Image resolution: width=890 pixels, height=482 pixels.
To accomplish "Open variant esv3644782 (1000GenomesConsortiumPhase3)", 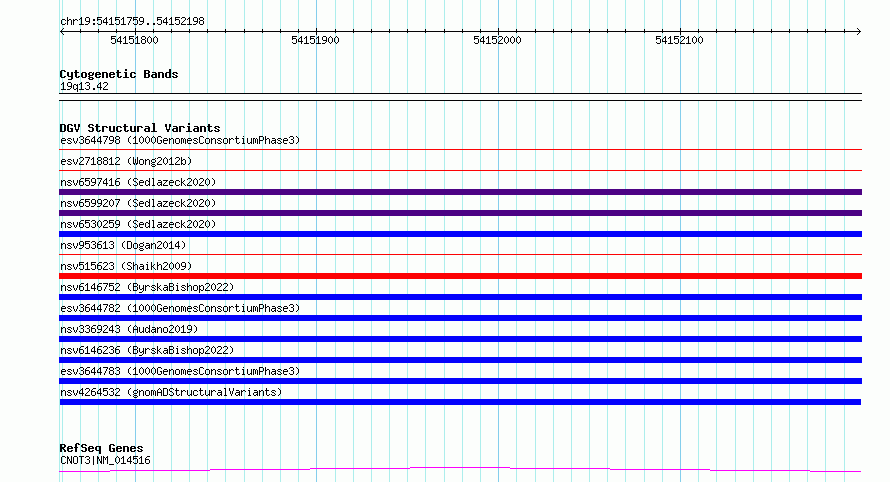I will (x=180, y=308).
